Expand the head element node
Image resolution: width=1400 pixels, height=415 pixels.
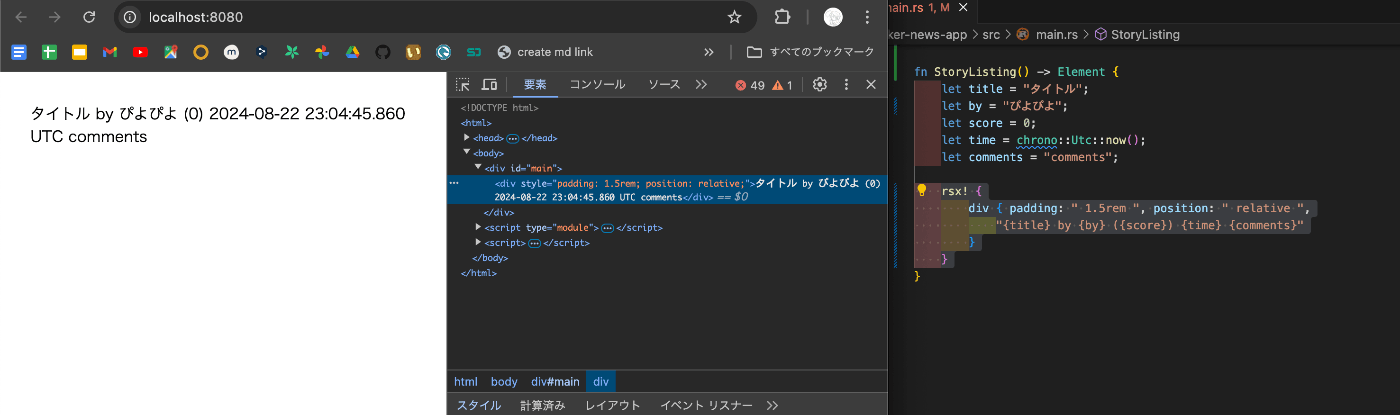[467, 137]
